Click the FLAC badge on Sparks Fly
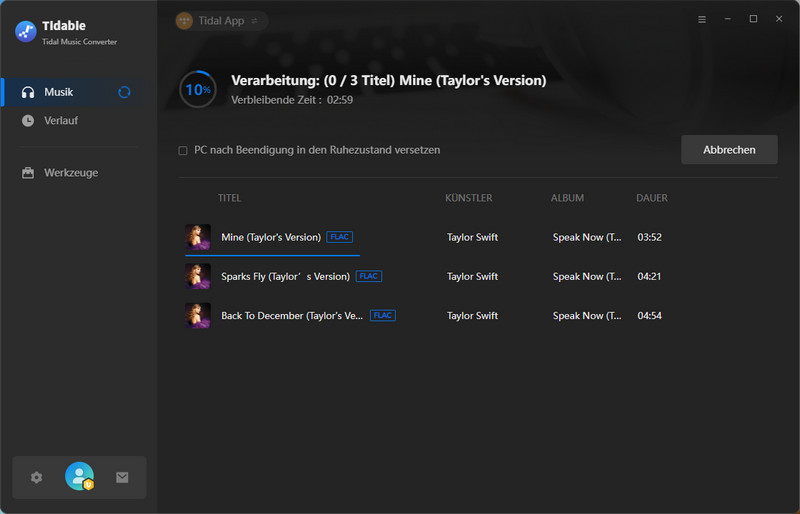This screenshot has height=514, width=800. (369, 276)
